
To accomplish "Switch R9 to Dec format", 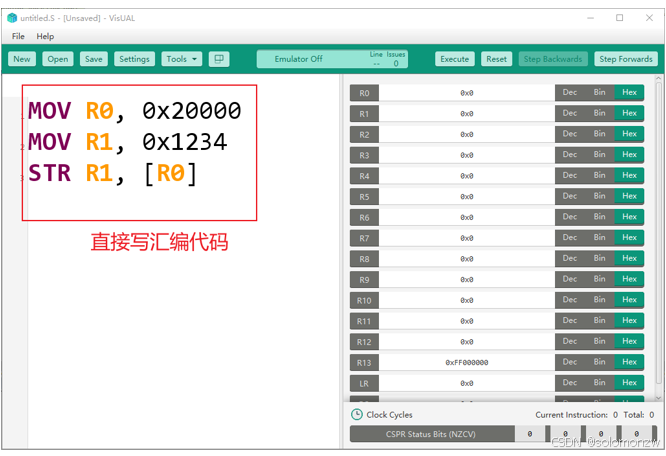I will pyautogui.click(x=570, y=279).
